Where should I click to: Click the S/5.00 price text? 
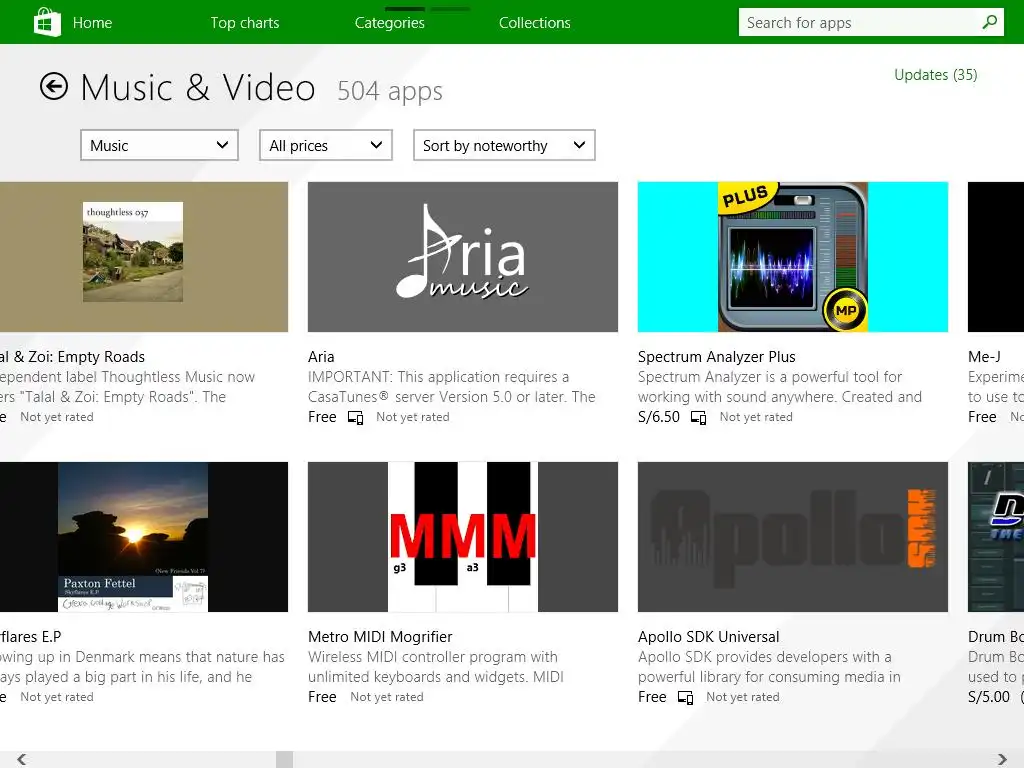point(989,697)
